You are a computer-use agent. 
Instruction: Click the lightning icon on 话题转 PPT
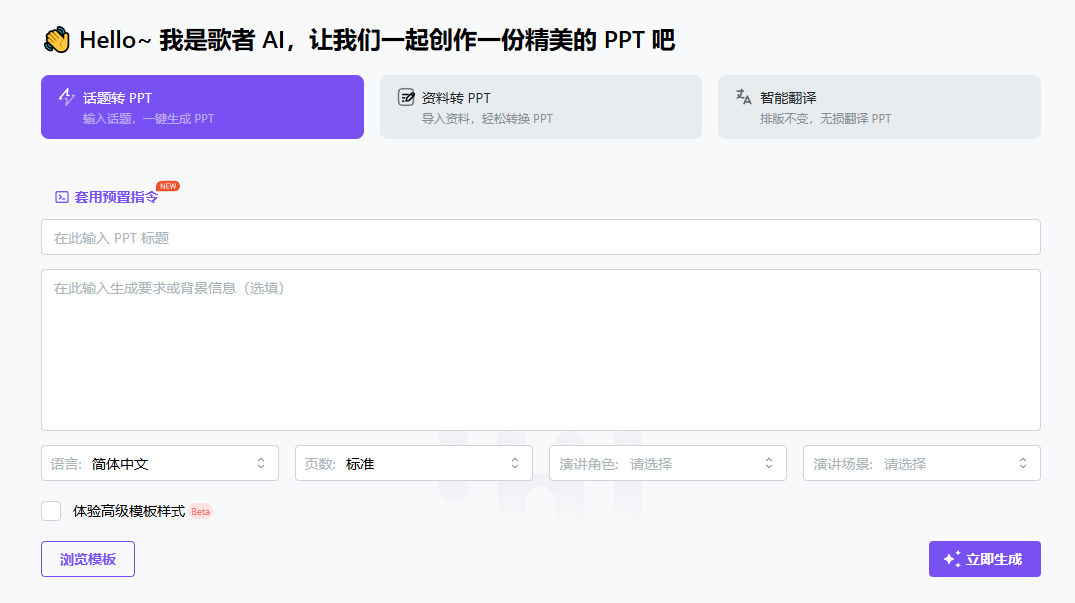[67, 97]
